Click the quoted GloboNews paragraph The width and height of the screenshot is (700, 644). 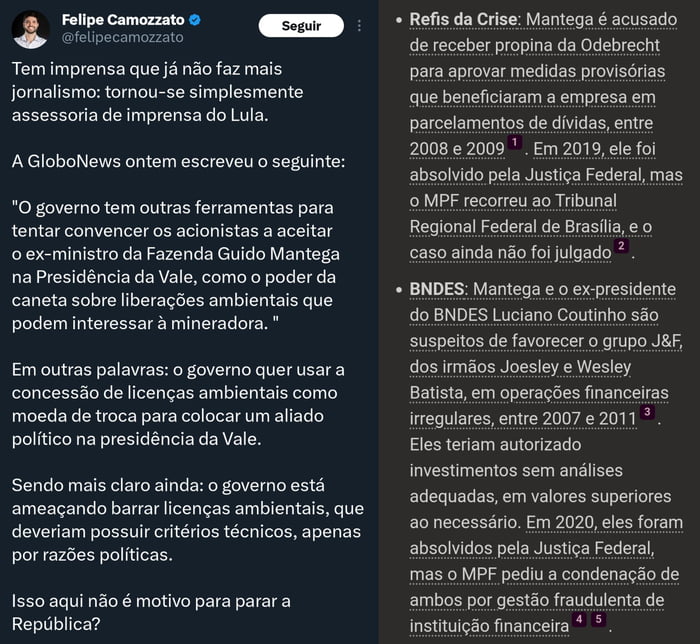tap(175, 266)
